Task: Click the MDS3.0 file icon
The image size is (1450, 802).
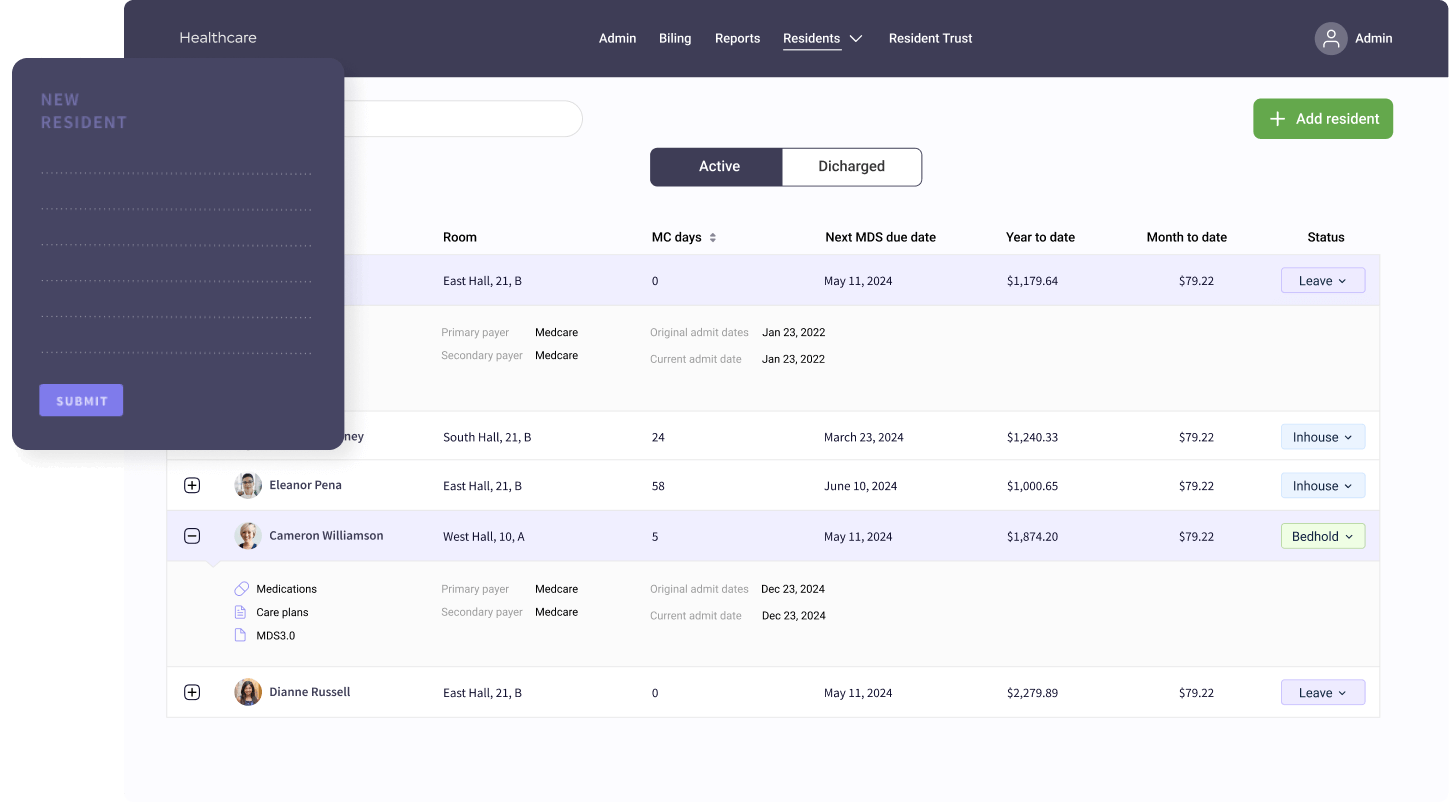Action: pos(240,635)
